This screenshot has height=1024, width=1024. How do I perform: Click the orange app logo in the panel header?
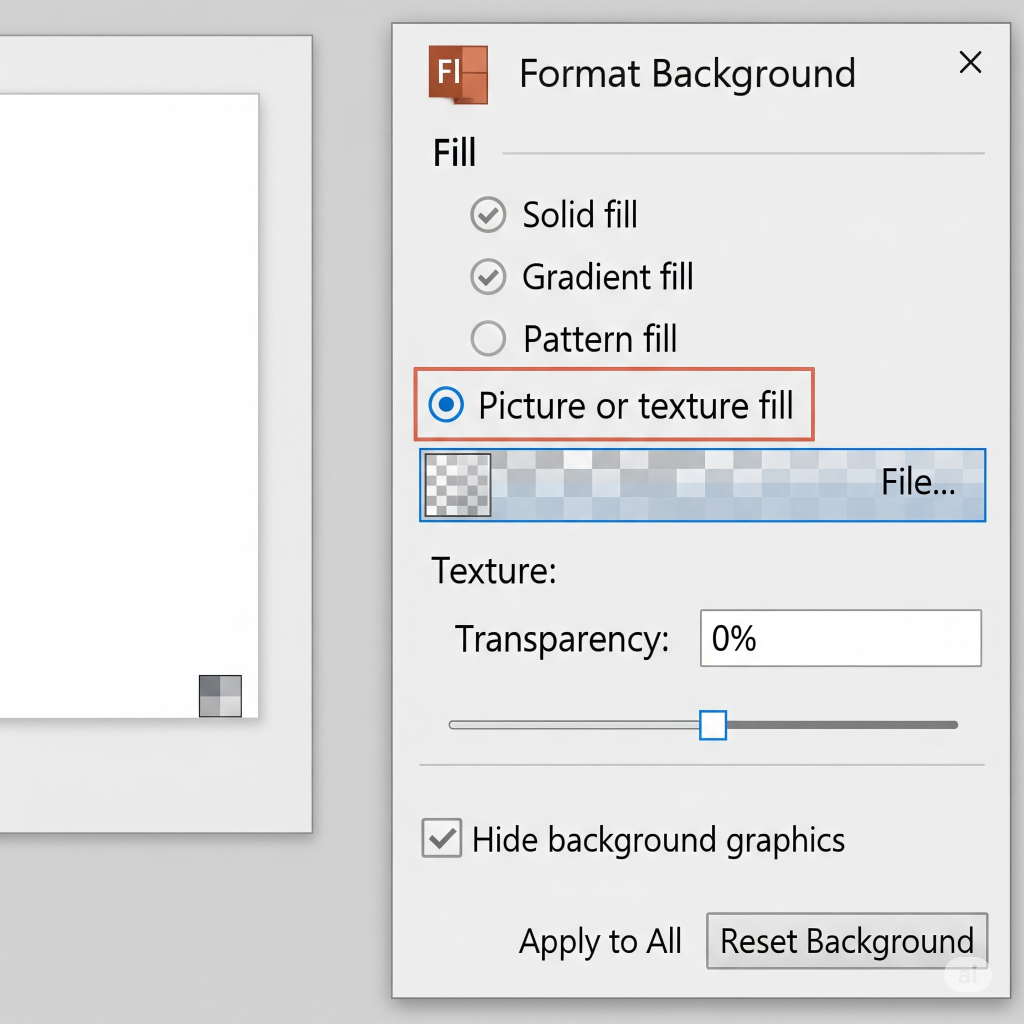[457, 74]
